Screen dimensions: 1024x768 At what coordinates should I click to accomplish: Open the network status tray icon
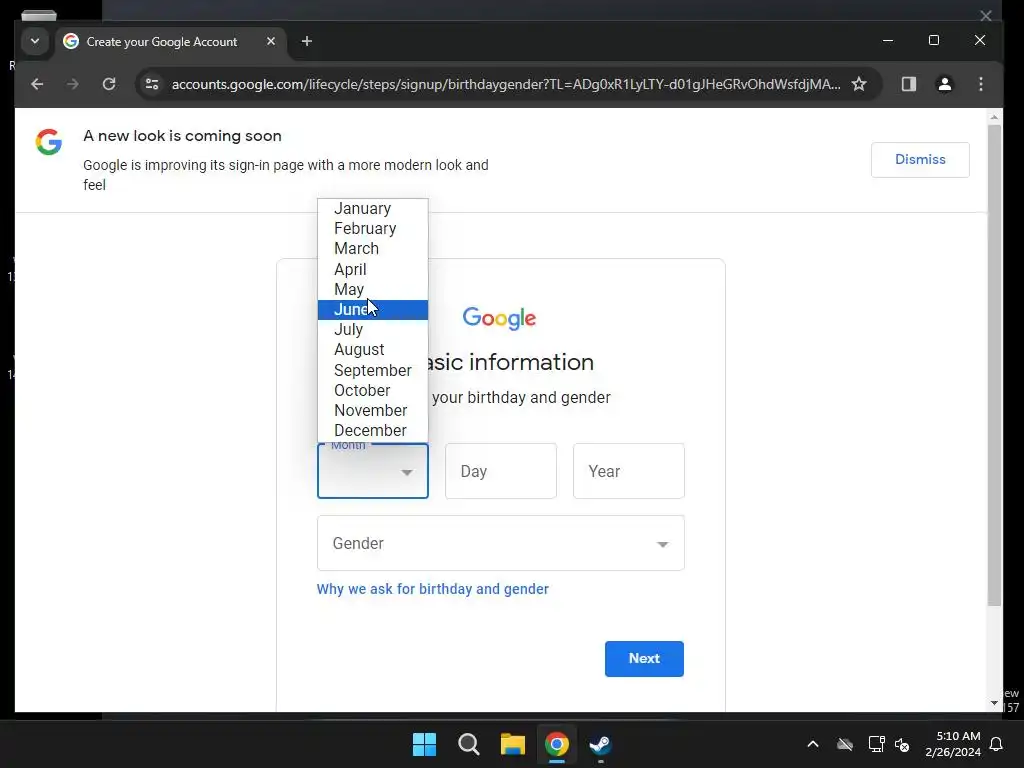point(876,744)
